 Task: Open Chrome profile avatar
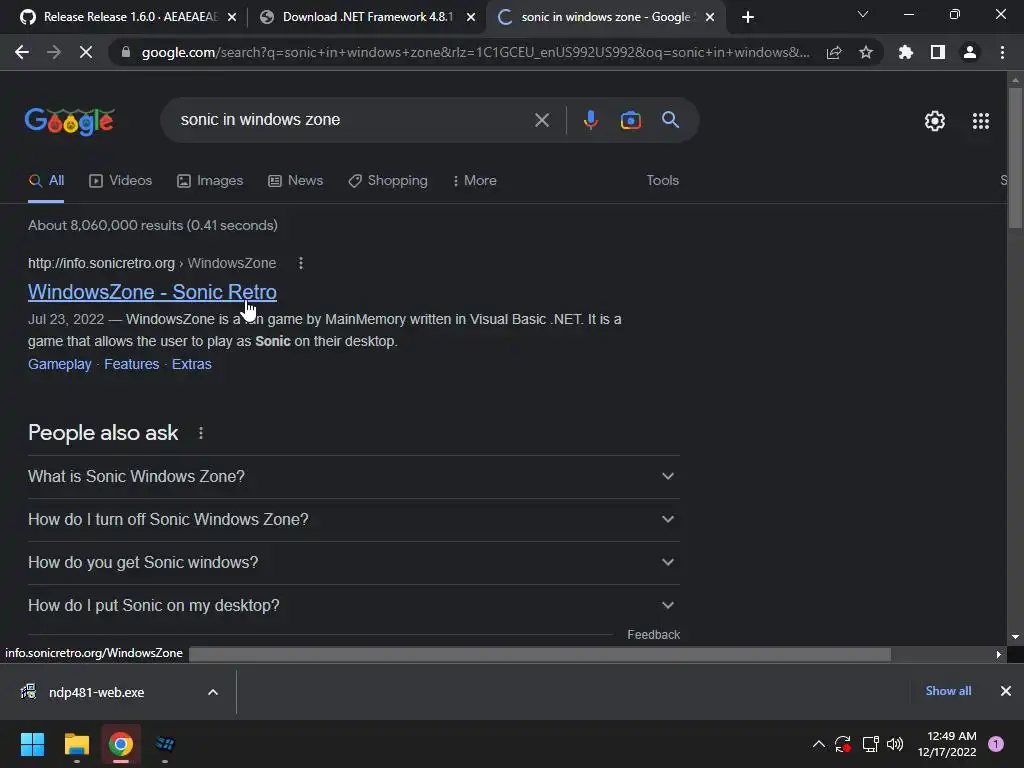point(970,52)
